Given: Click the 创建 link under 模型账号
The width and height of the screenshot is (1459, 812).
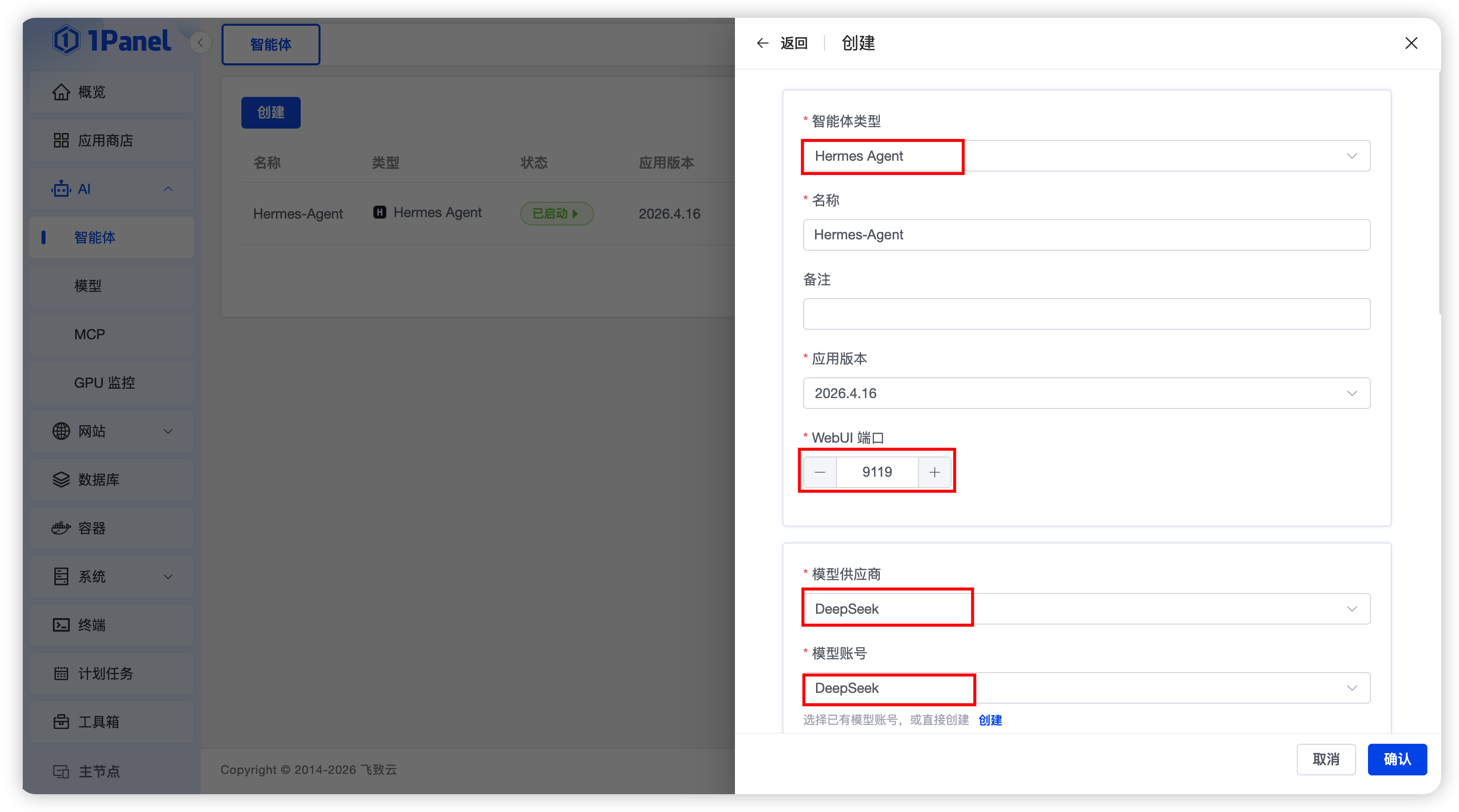Looking at the screenshot, I should coord(990,721).
